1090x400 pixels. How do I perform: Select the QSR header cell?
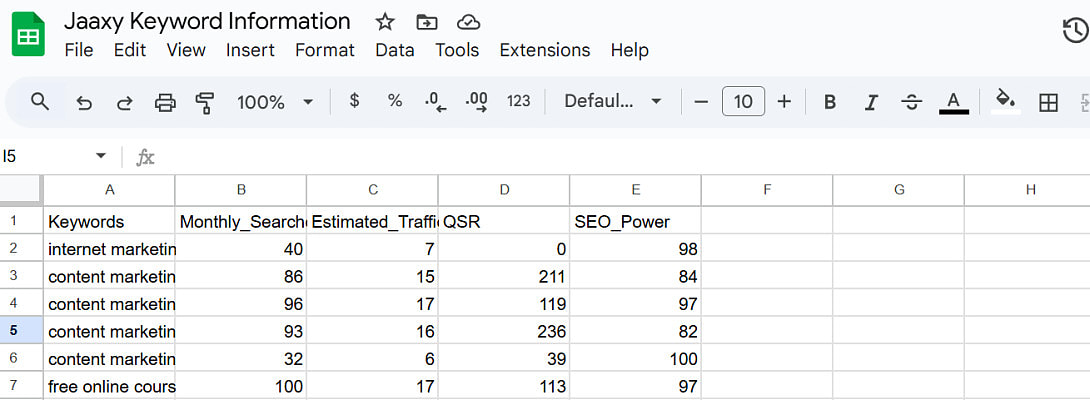504,222
